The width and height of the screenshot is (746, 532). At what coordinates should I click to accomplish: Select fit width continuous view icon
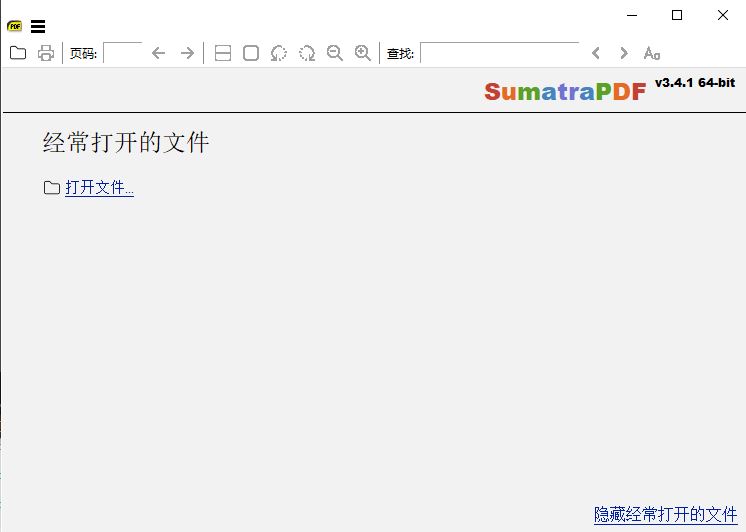pyautogui.click(x=223, y=53)
